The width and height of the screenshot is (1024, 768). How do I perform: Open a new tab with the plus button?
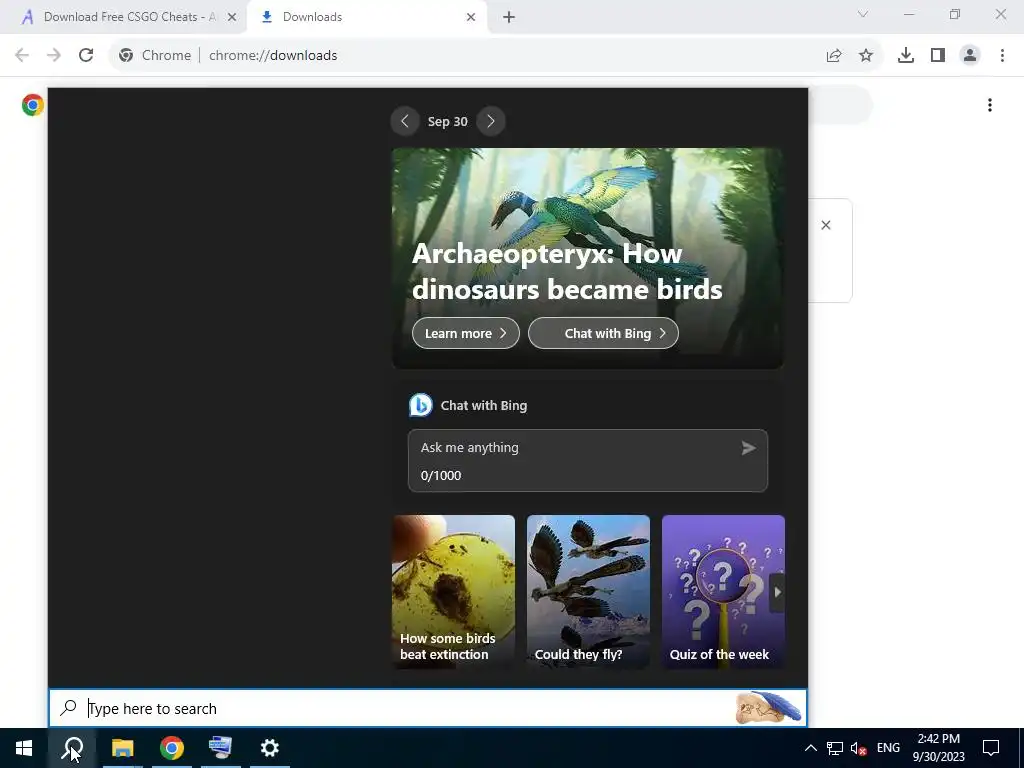click(509, 17)
